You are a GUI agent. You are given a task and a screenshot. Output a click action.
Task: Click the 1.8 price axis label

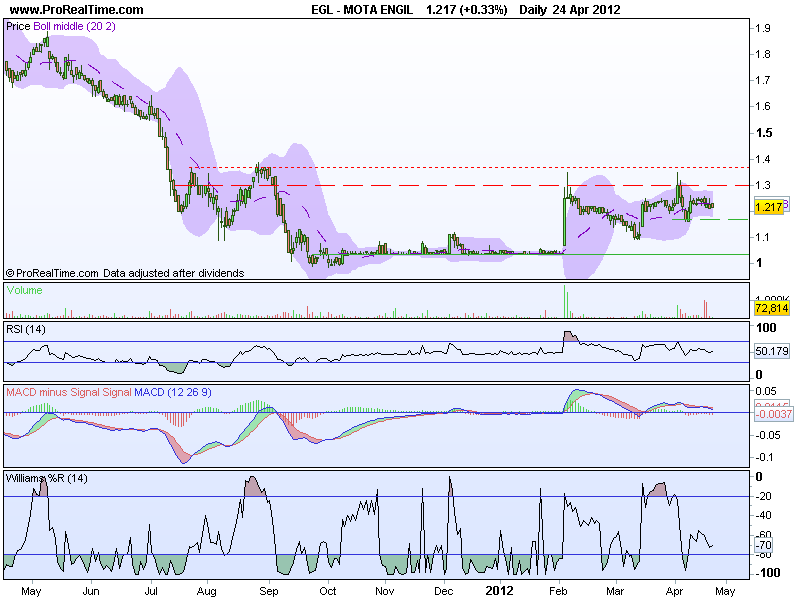click(x=763, y=55)
